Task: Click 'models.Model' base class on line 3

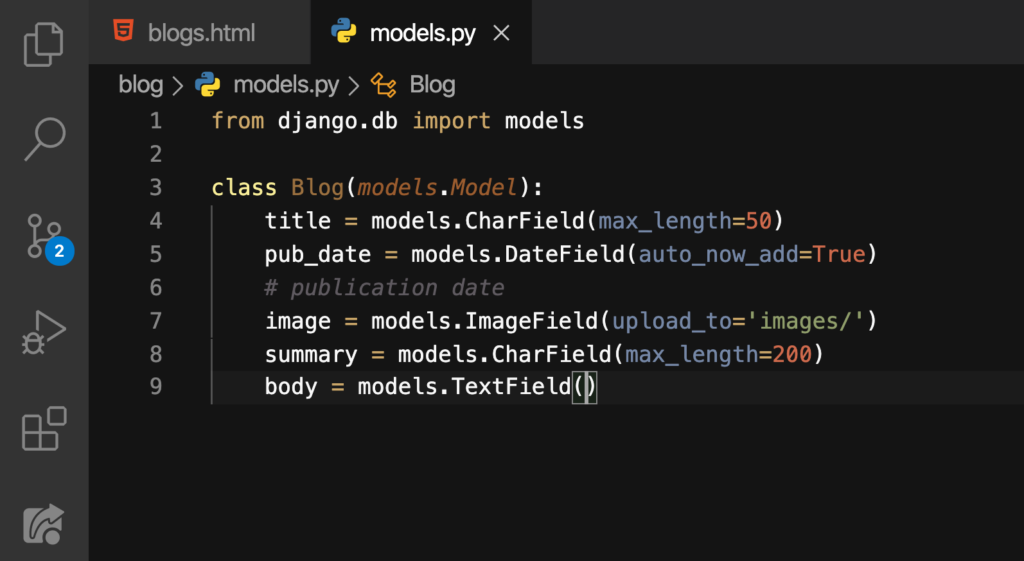Action: pyautogui.click(x=438, y=188)
